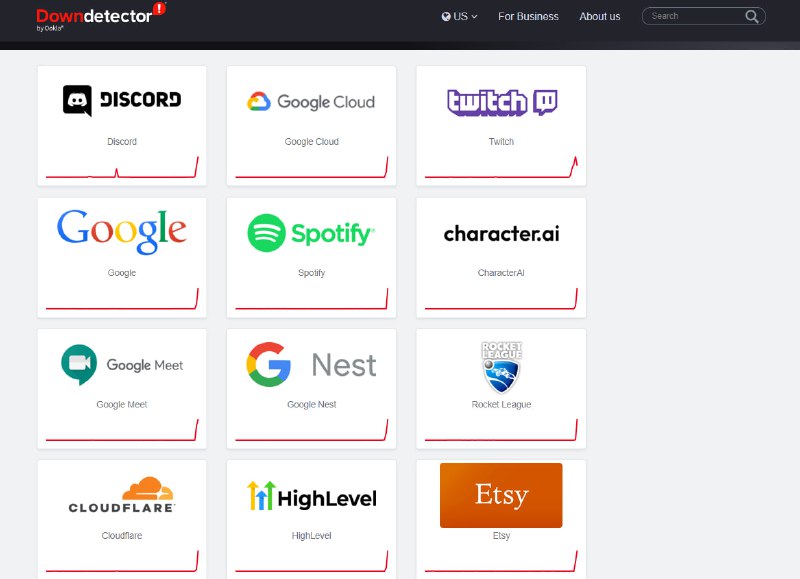View the Spotify outage sparkline chart

click(x=311, y=299)
